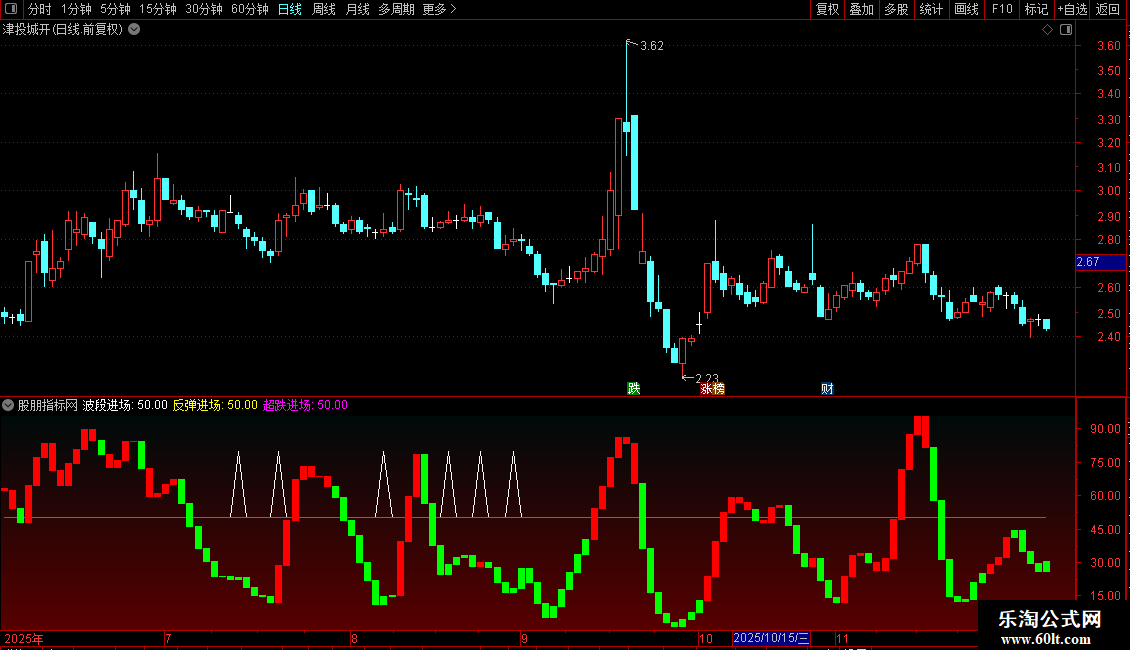Screen dimensions: 1130x650
Task: Open 统计 statistics
Action: tap(930, 9)
